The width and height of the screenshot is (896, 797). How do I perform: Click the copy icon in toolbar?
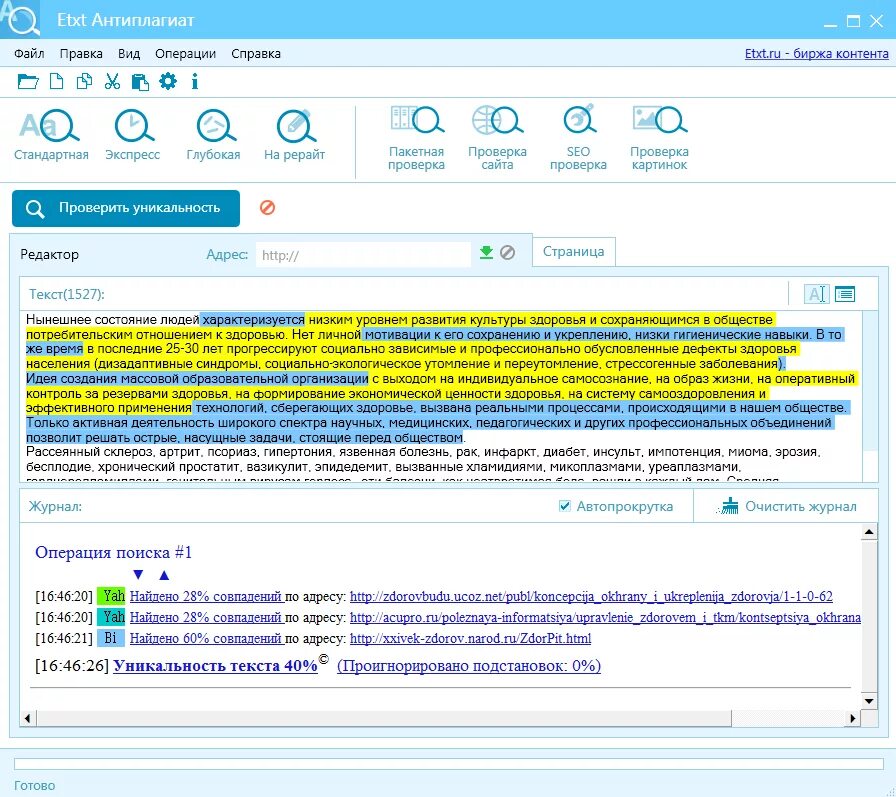tap(84, 82)
